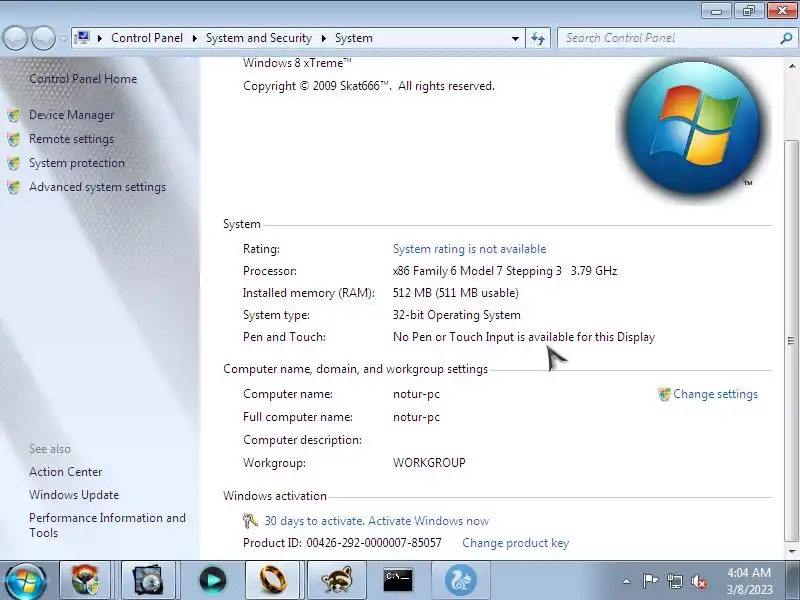Open Device Manager from sidebar

pyautogui.click(x=71, y=115)
